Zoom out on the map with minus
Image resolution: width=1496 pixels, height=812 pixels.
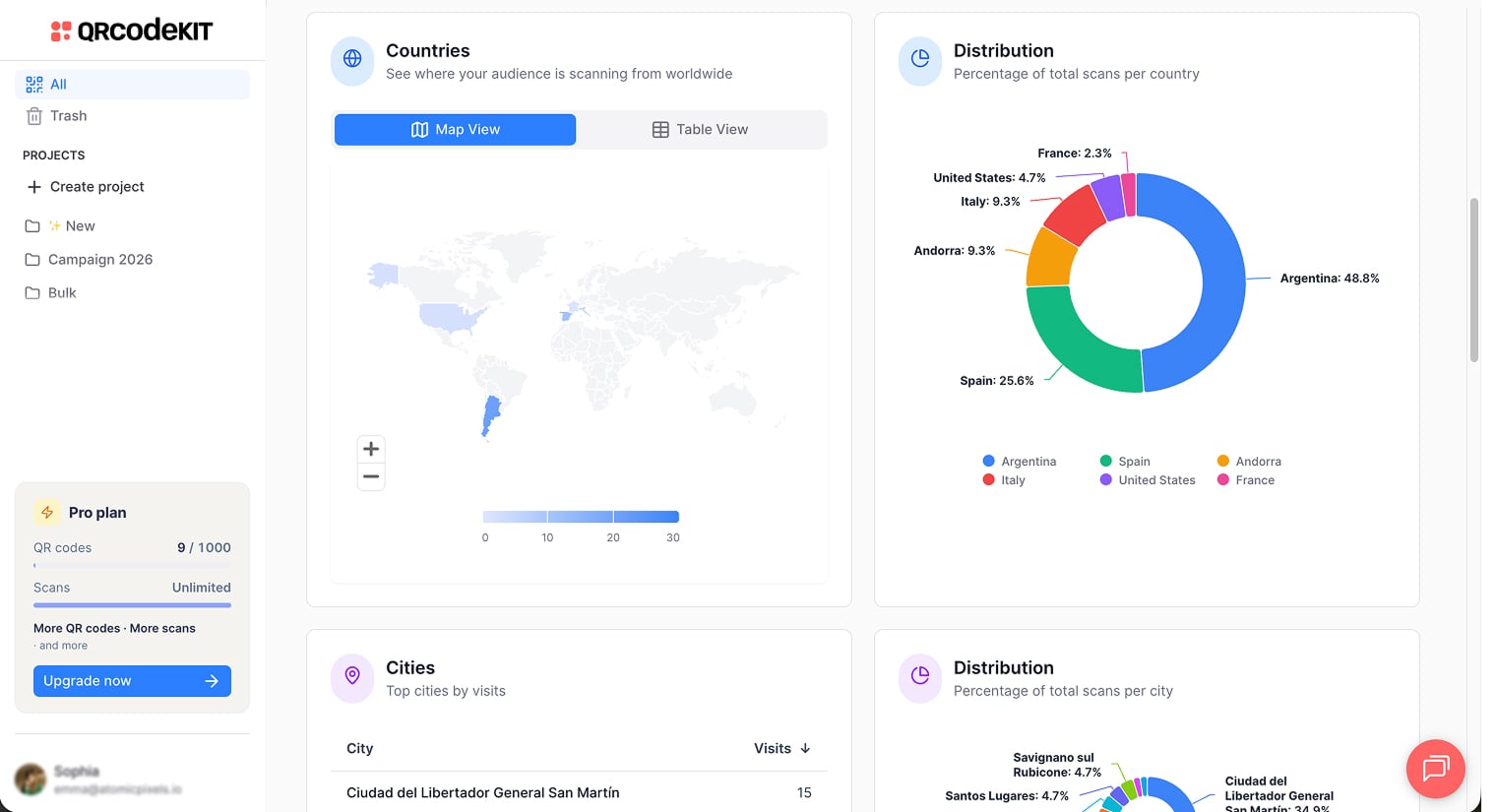pos(371,476)
